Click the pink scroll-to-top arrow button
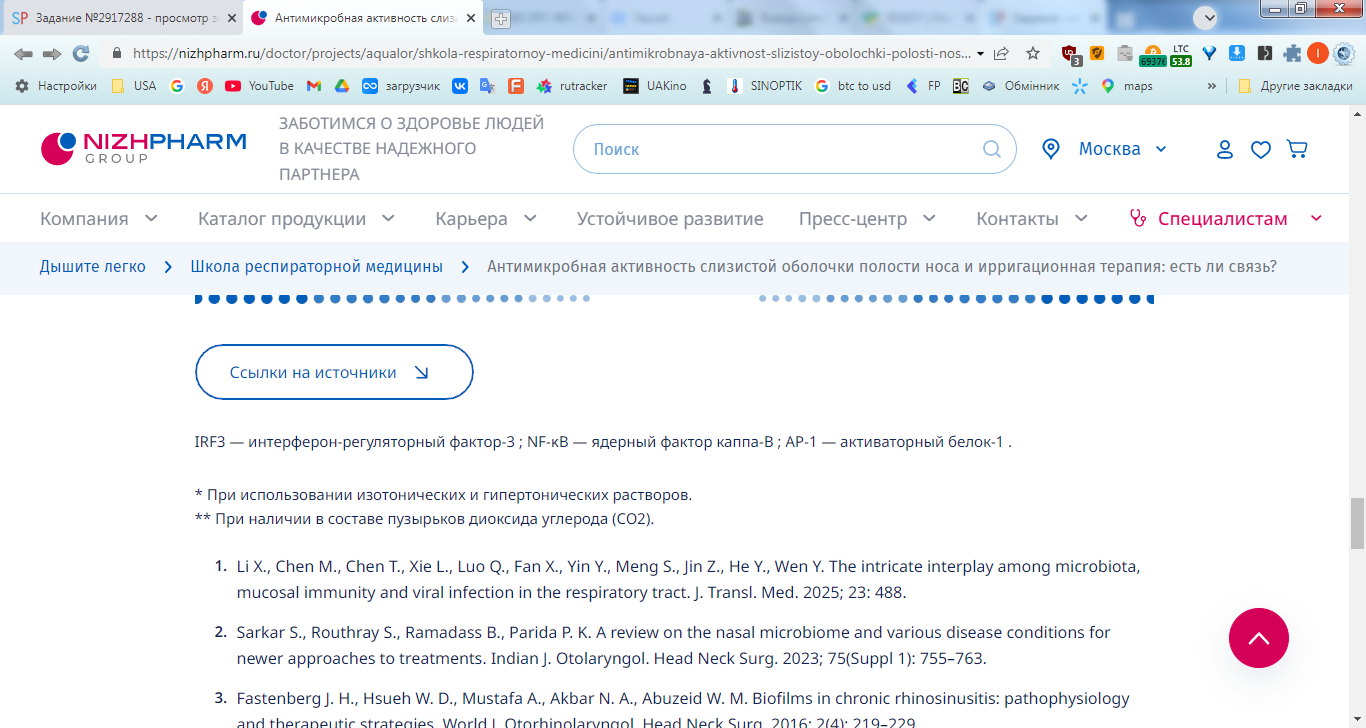 click(1259, 638)
